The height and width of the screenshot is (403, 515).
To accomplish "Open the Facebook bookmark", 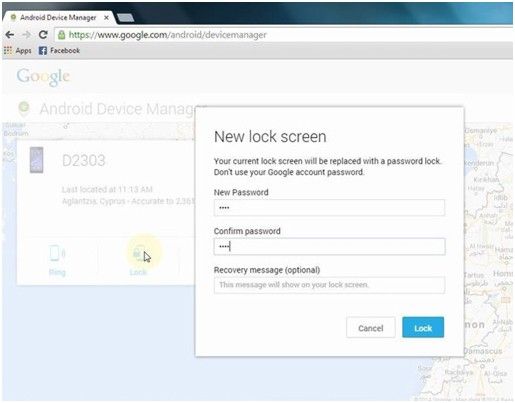I will (x=59, y=51).
